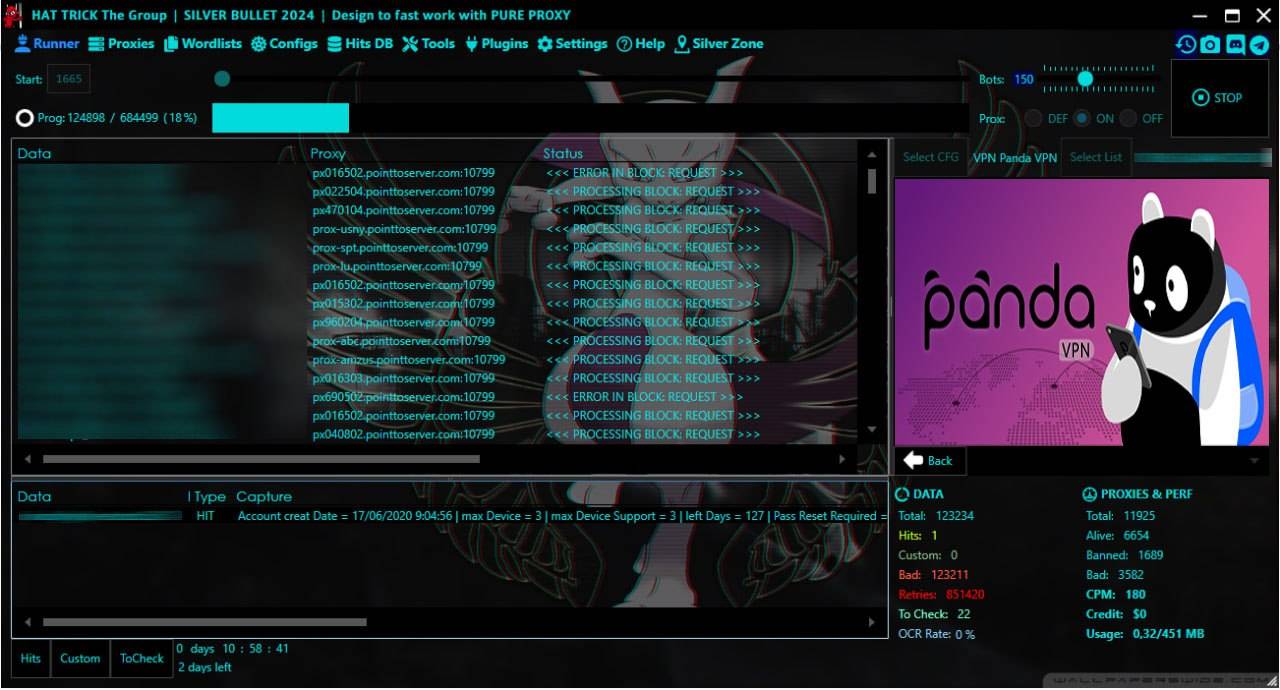Screen dimensions: 1280x690
Task: Click the Retries value 851420
Action: [x=965, y=594]
